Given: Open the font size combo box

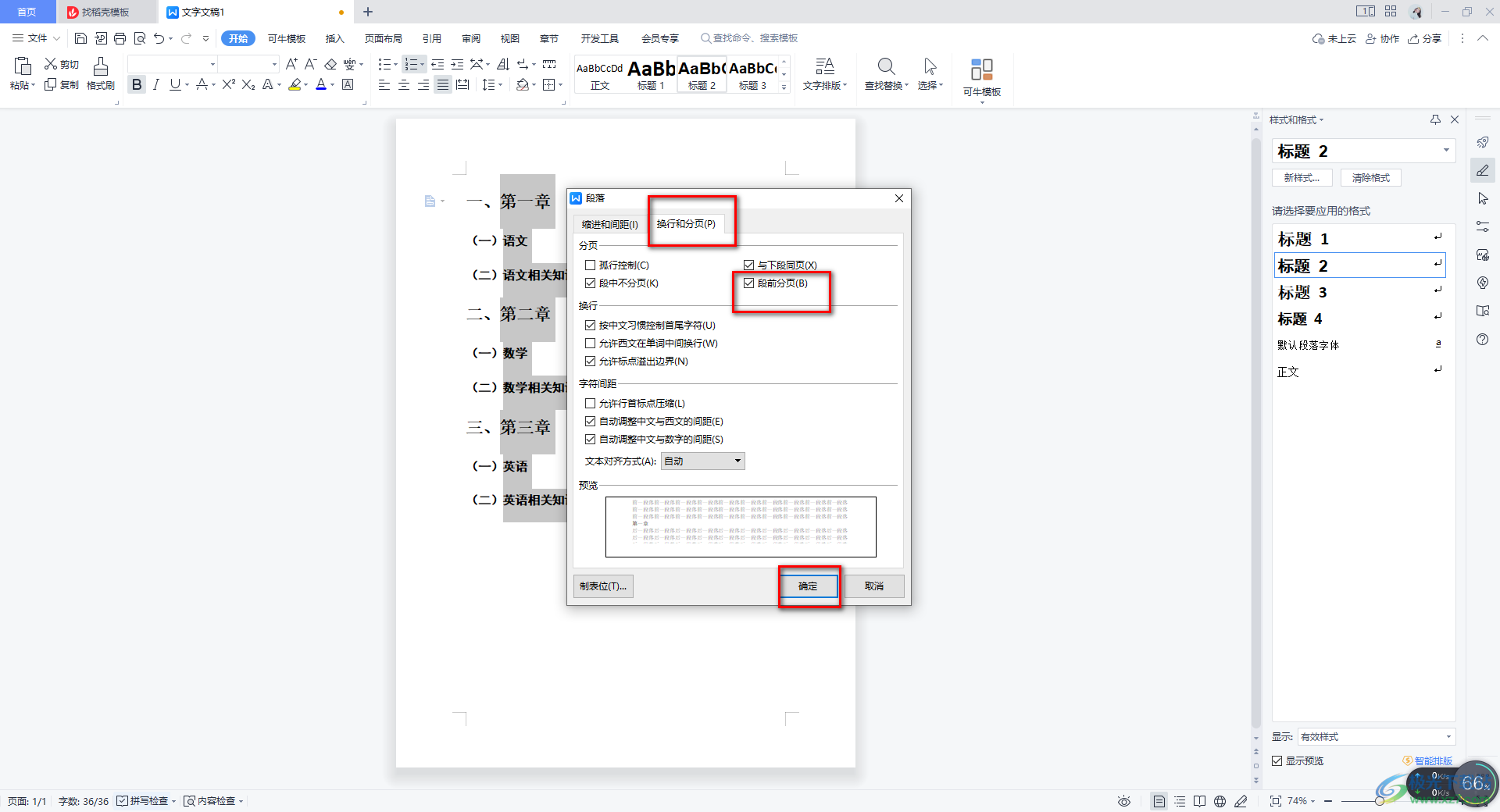Looking at the screenshot, I should pos(248,64).
